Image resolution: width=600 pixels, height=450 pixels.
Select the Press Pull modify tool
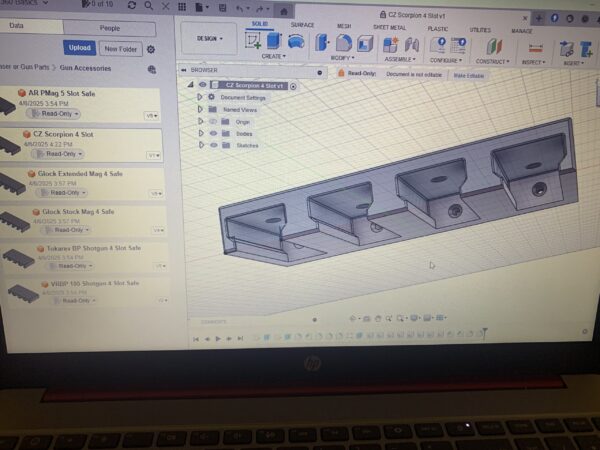click(x=324, y=43)
